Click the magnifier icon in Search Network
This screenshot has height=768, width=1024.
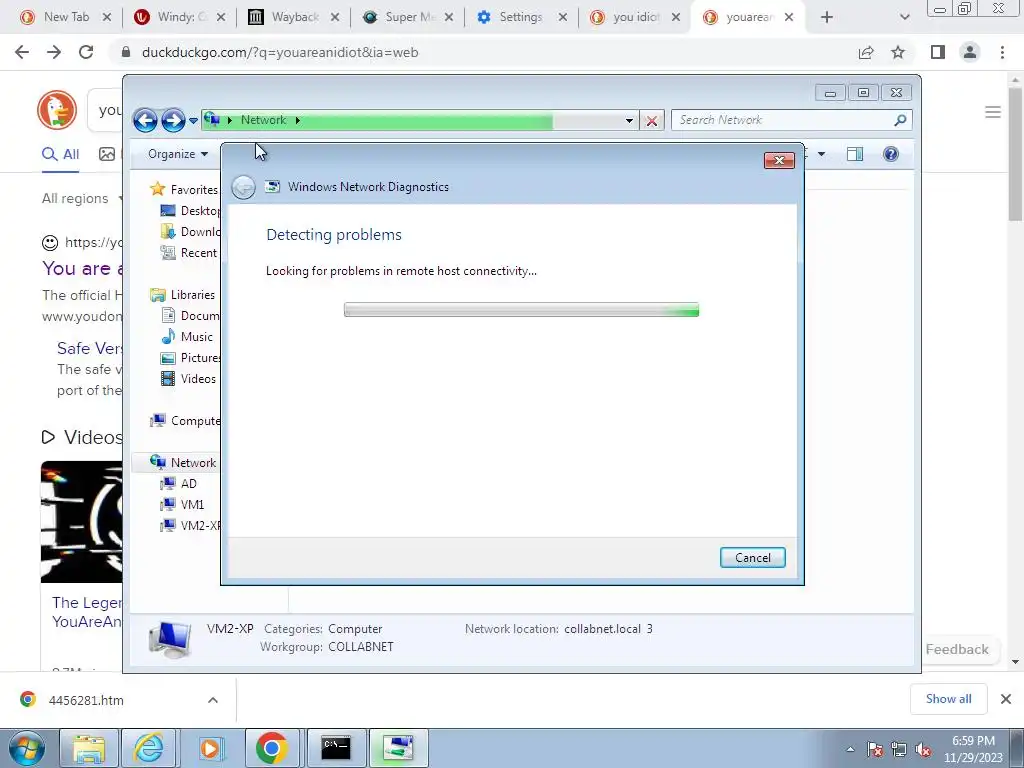tap(900, 120)
